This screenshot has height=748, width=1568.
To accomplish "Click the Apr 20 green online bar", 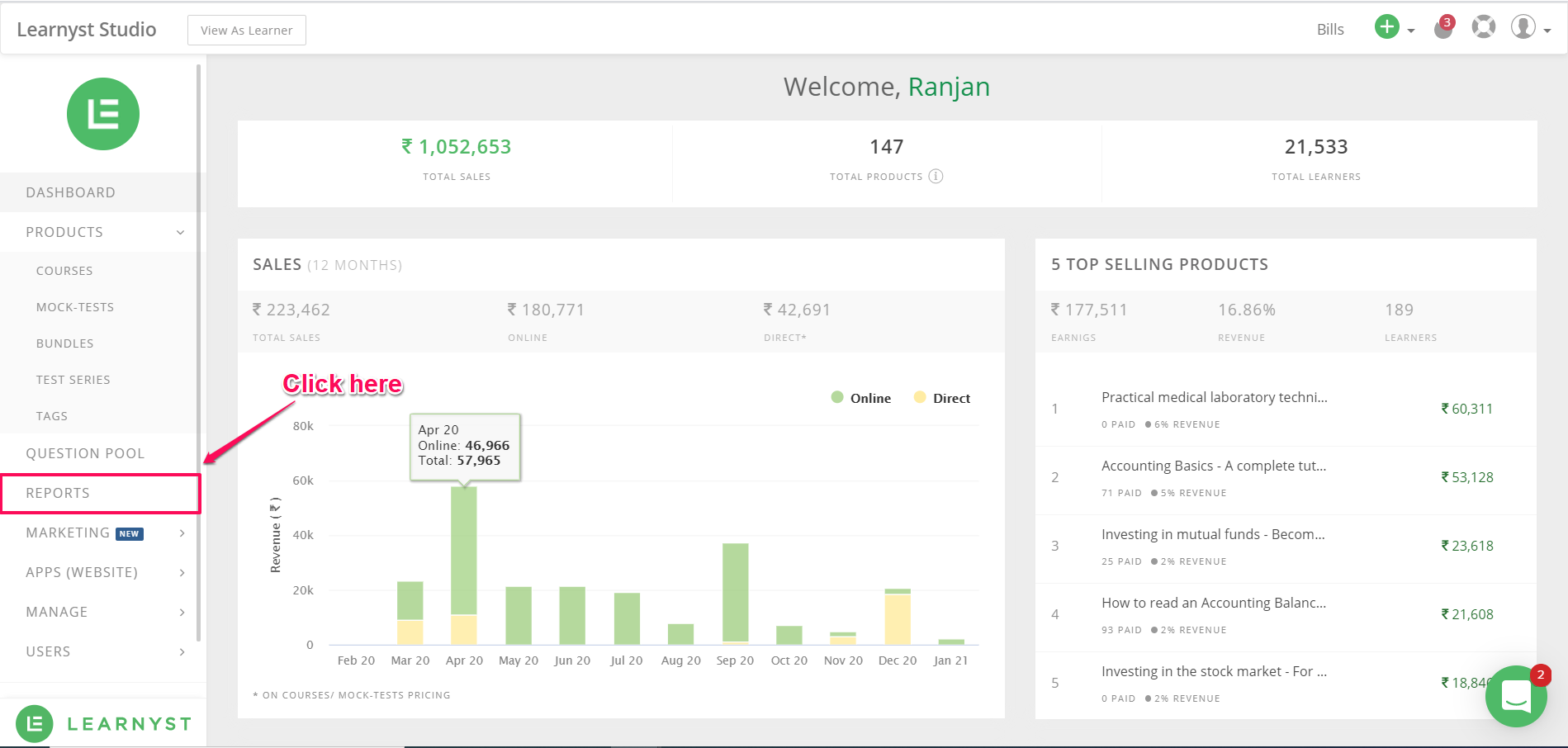I will [x=464, y=551].
